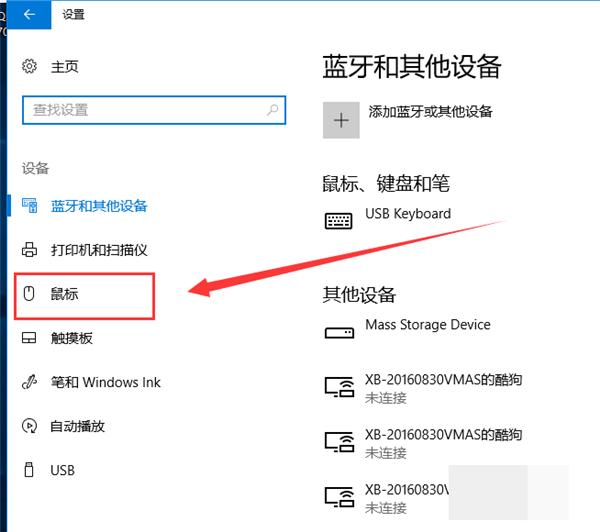Click the keyboard device icon
The height and width of the screenshot is (532, 600).
[339, 221]
